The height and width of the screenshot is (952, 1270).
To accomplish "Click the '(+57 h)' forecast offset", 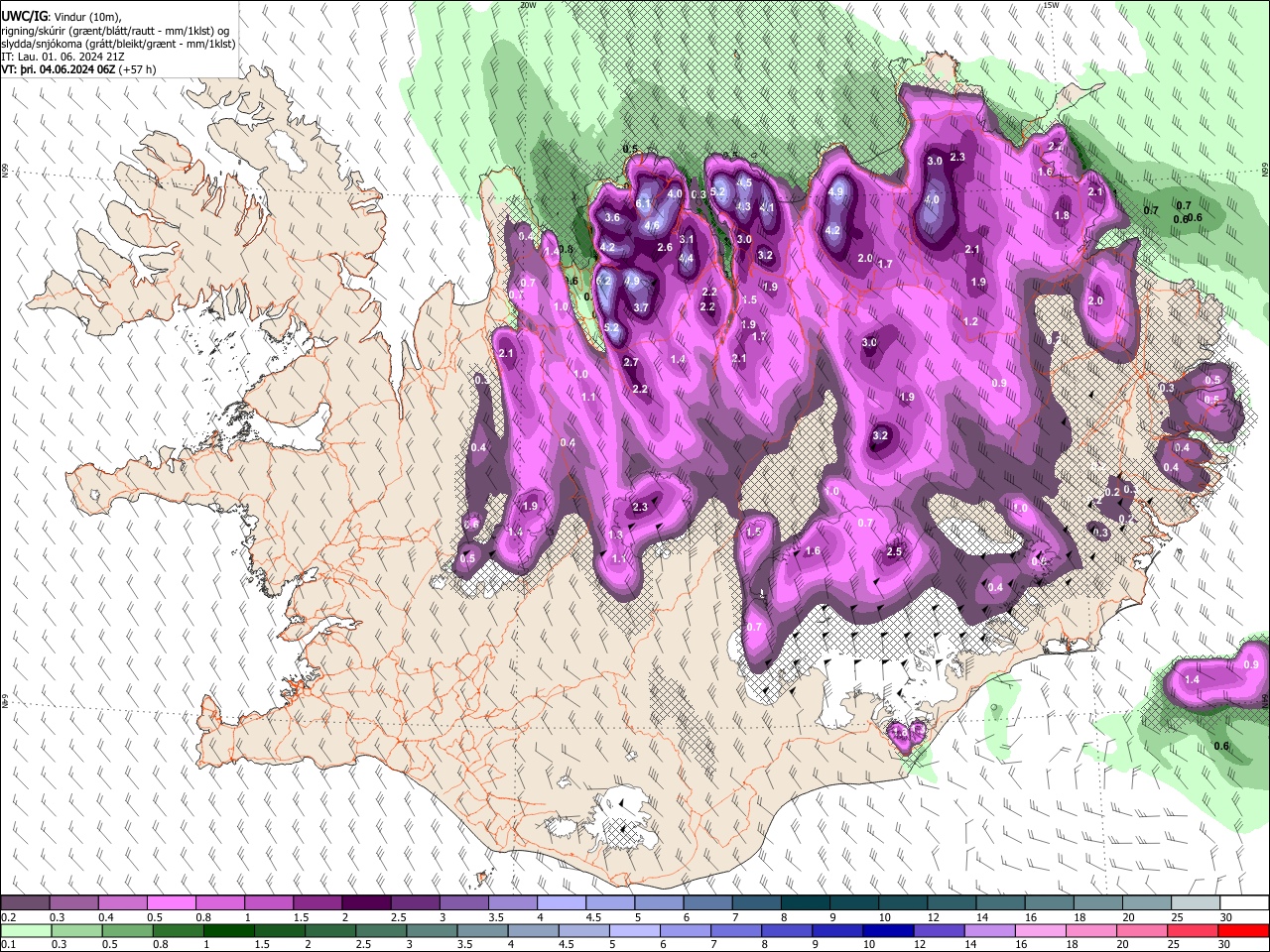I will click(137, 69).
